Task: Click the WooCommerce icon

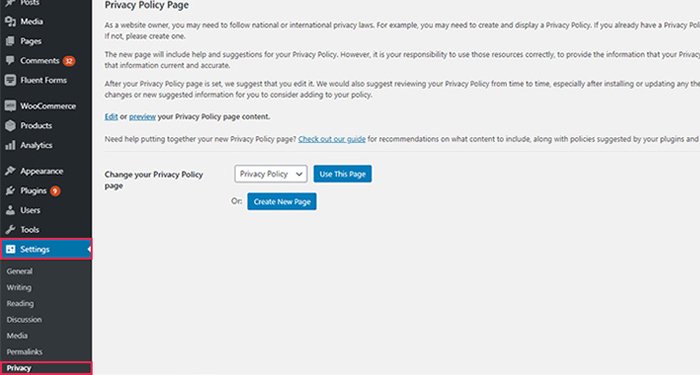Action: 10,106
